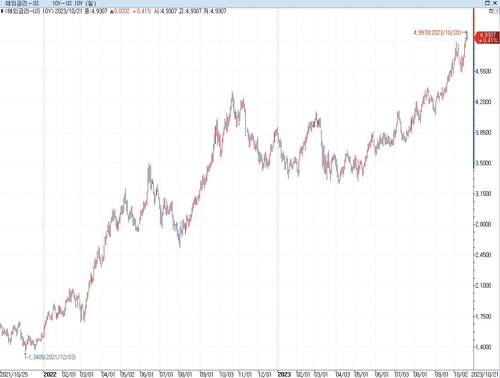
Task: Click the 2021/10/25 start date label
Action: click(x=14, y=374)
